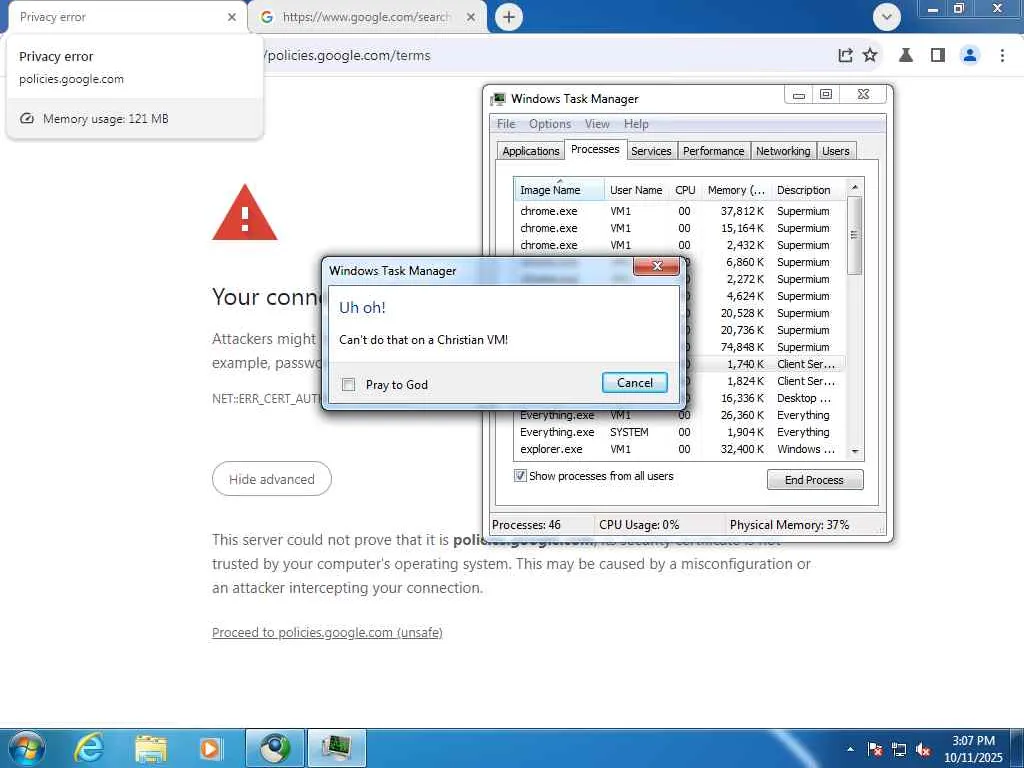Open a new tab with plus button
Viewport: 1024px width, 768px height.
coord(509,17)
